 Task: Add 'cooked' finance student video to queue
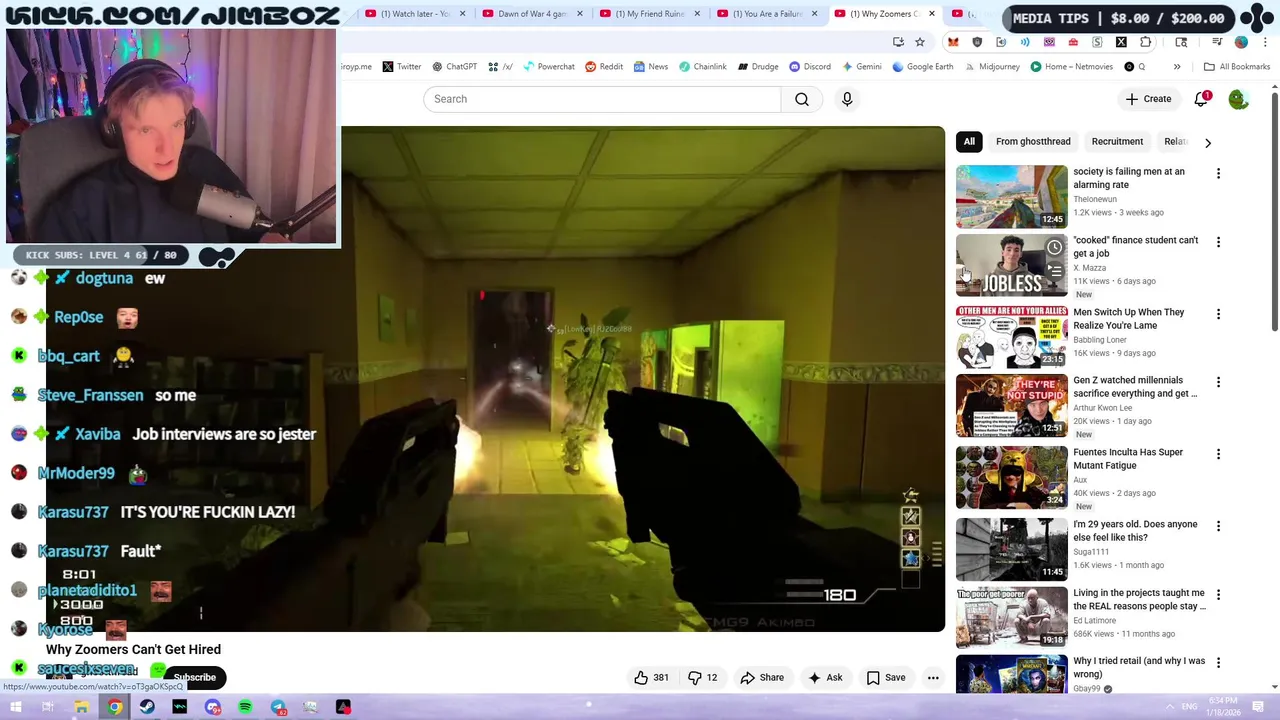click(x=1055, y=271)
